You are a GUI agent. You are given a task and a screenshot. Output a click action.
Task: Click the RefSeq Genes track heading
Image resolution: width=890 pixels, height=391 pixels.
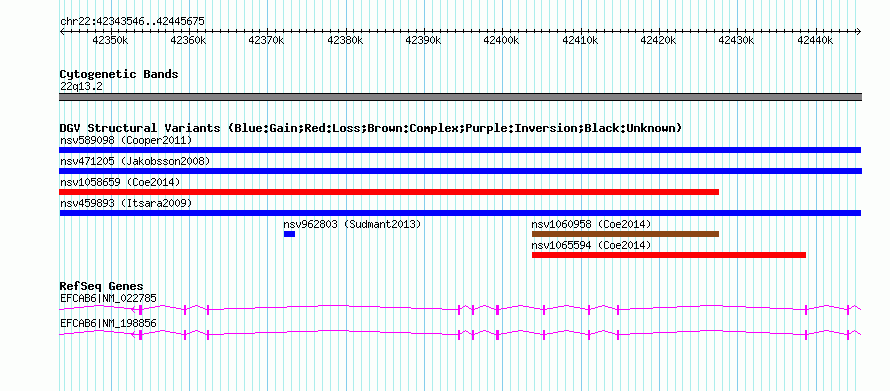click(x=102, y=287)
